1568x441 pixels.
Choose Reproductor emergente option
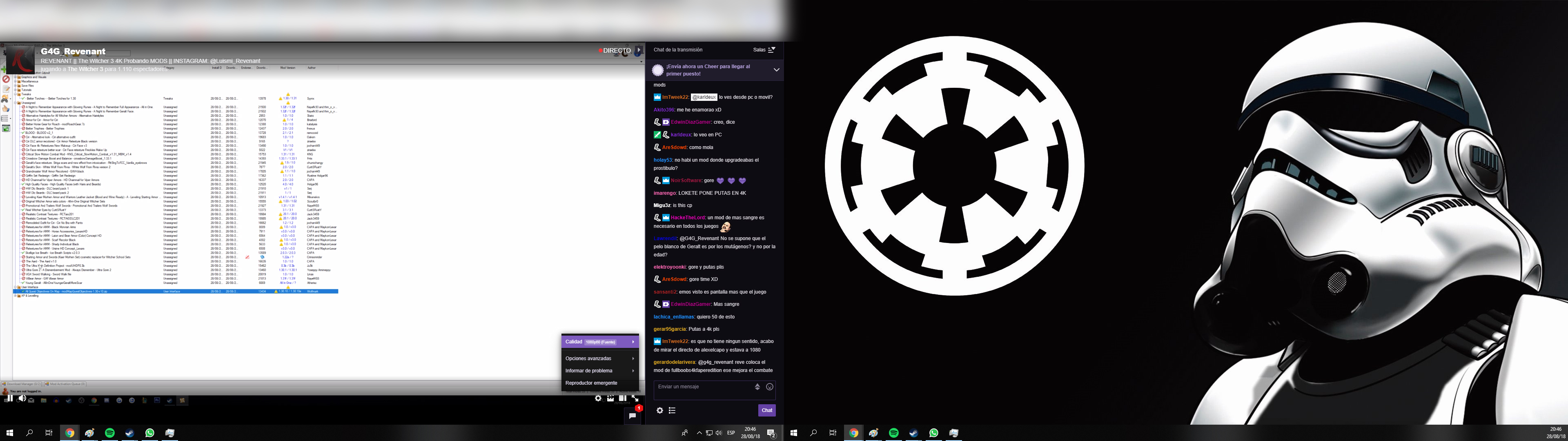tap(599, 383)
